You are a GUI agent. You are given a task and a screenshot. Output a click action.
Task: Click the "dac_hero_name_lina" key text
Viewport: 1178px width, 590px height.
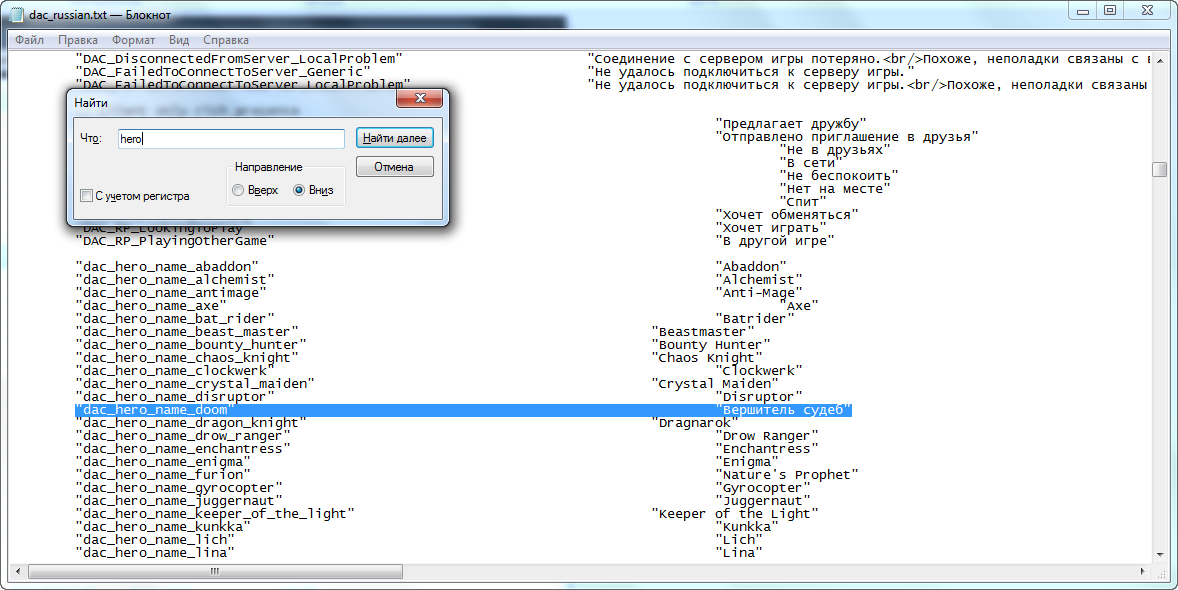pos(155,553)
